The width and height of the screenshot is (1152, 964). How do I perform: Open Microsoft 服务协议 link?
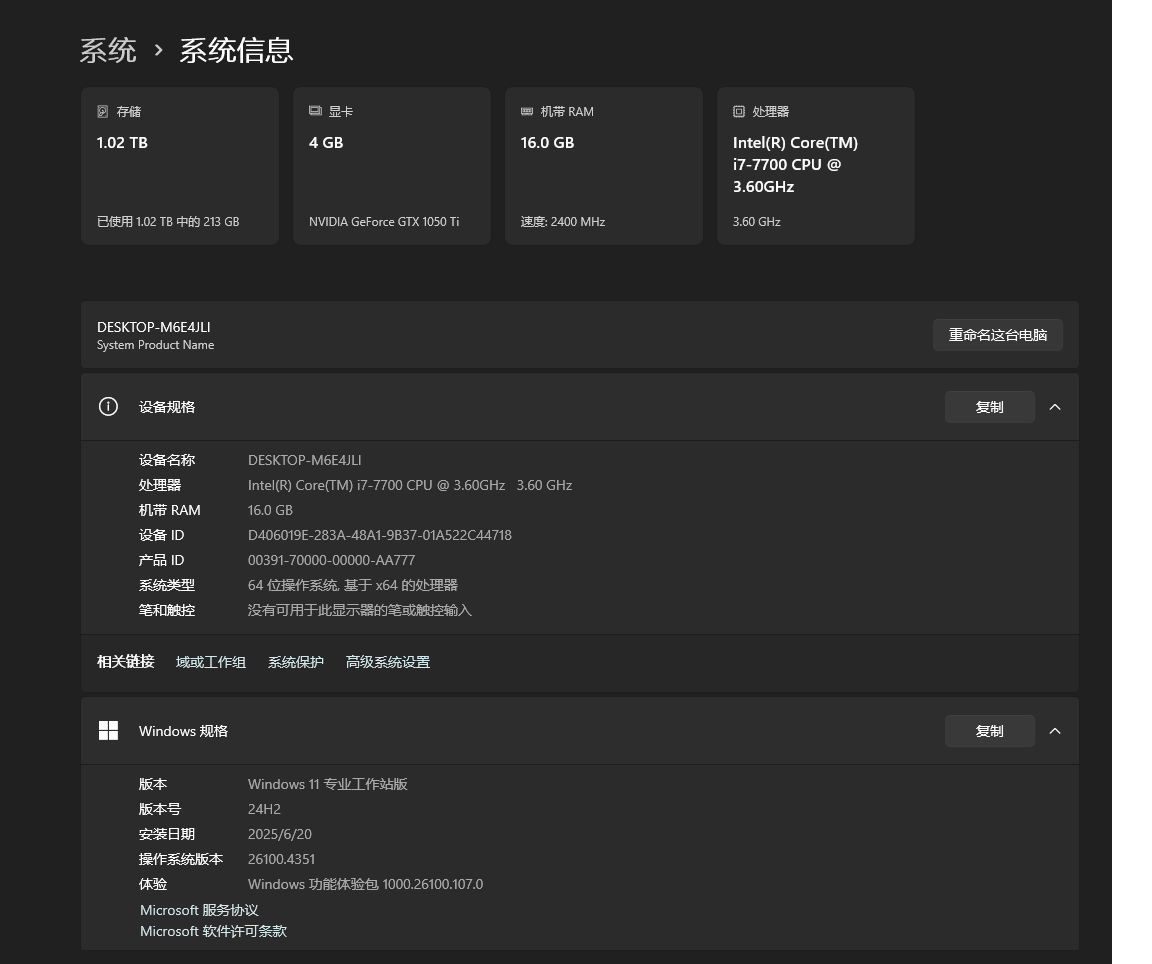point(199,910)
